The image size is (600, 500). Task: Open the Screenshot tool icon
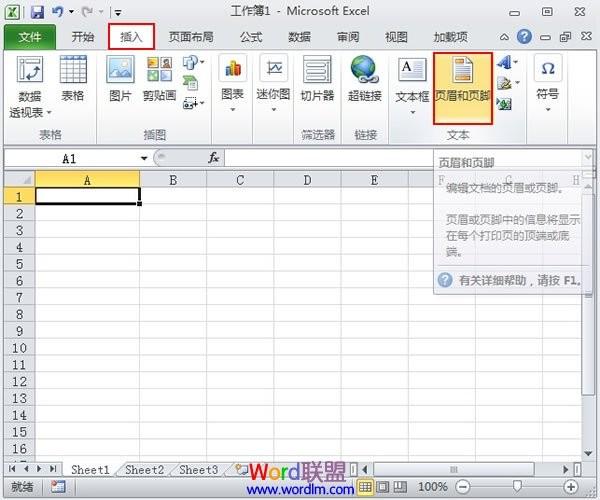[x=191, y=103]
